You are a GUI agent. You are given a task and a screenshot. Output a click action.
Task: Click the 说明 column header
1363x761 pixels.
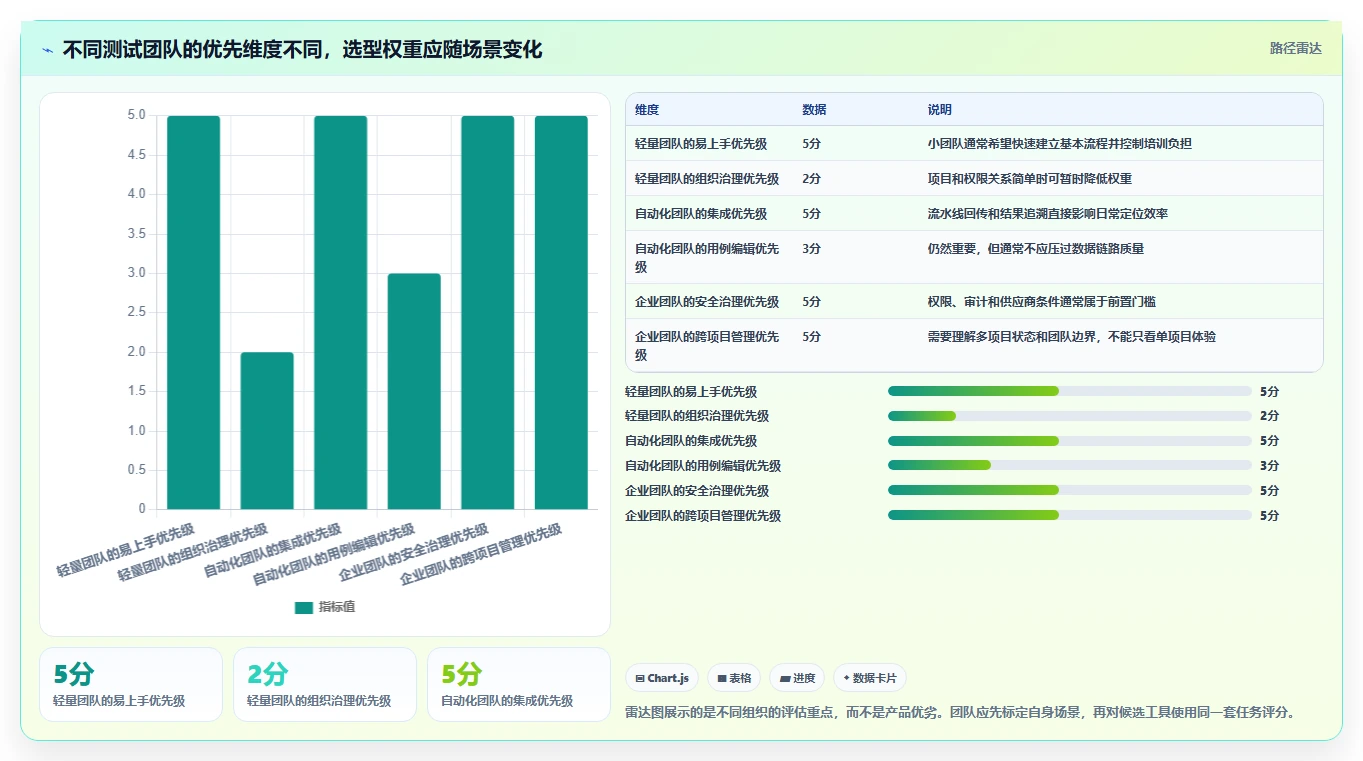(x=940, y=110)
